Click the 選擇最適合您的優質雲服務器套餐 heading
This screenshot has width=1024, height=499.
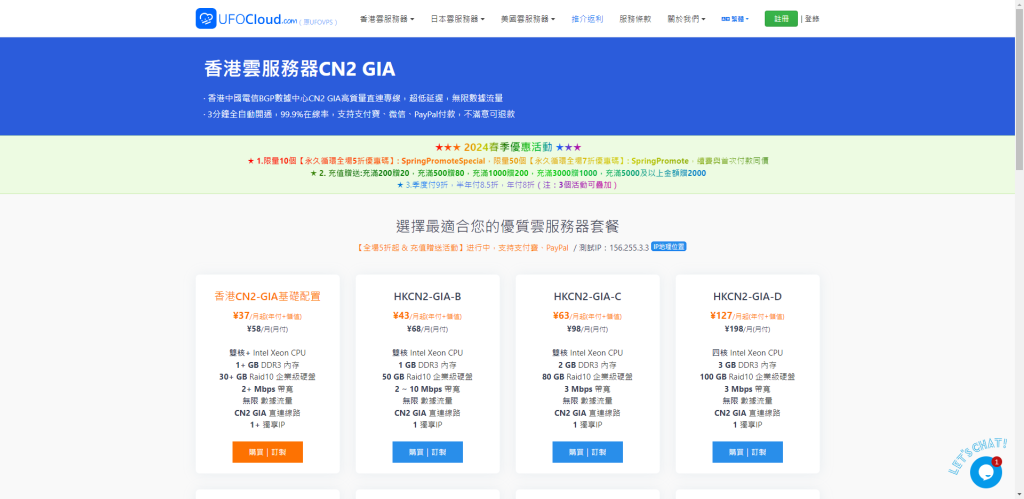tap(507, 227)
